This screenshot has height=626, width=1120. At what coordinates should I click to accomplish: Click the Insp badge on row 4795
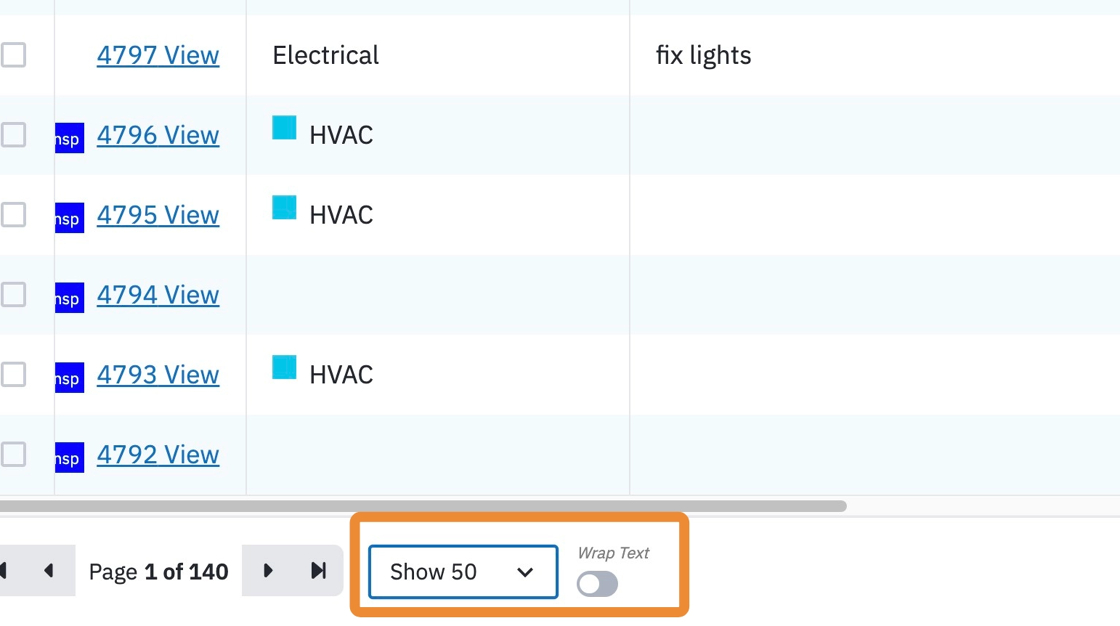tap(69, 218)
